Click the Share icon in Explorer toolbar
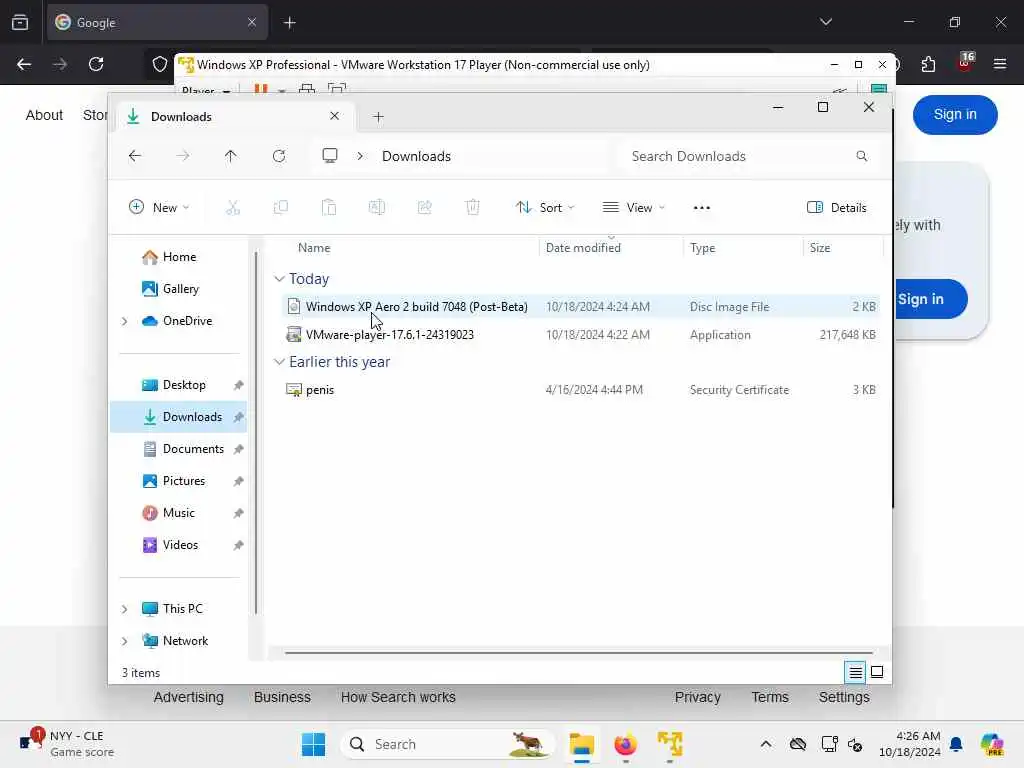 point(424,208)
